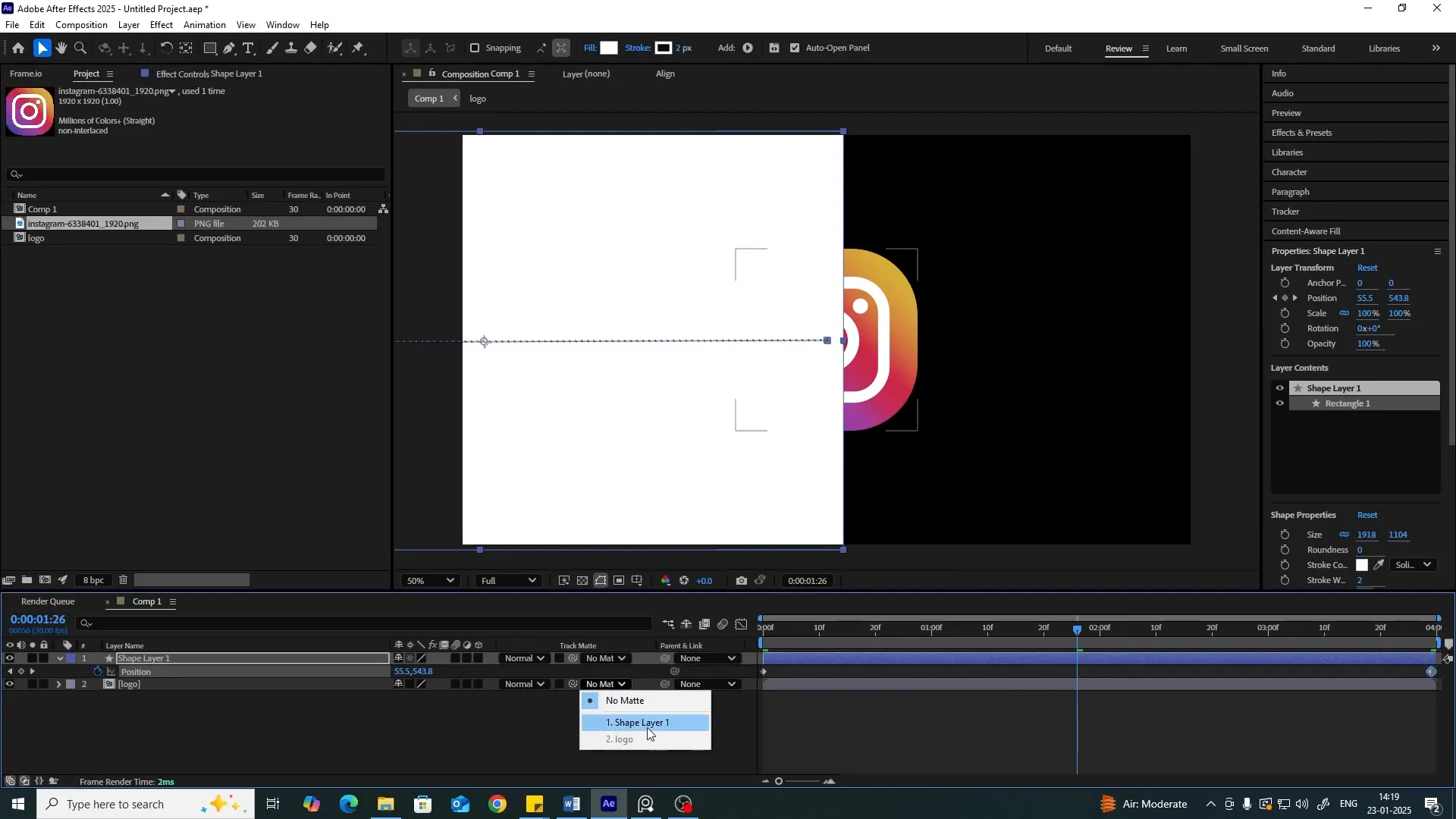Open the viewer magnification 50% dropdown
1456x819 pixels.
pyautogui.click(x=430, y=581)
